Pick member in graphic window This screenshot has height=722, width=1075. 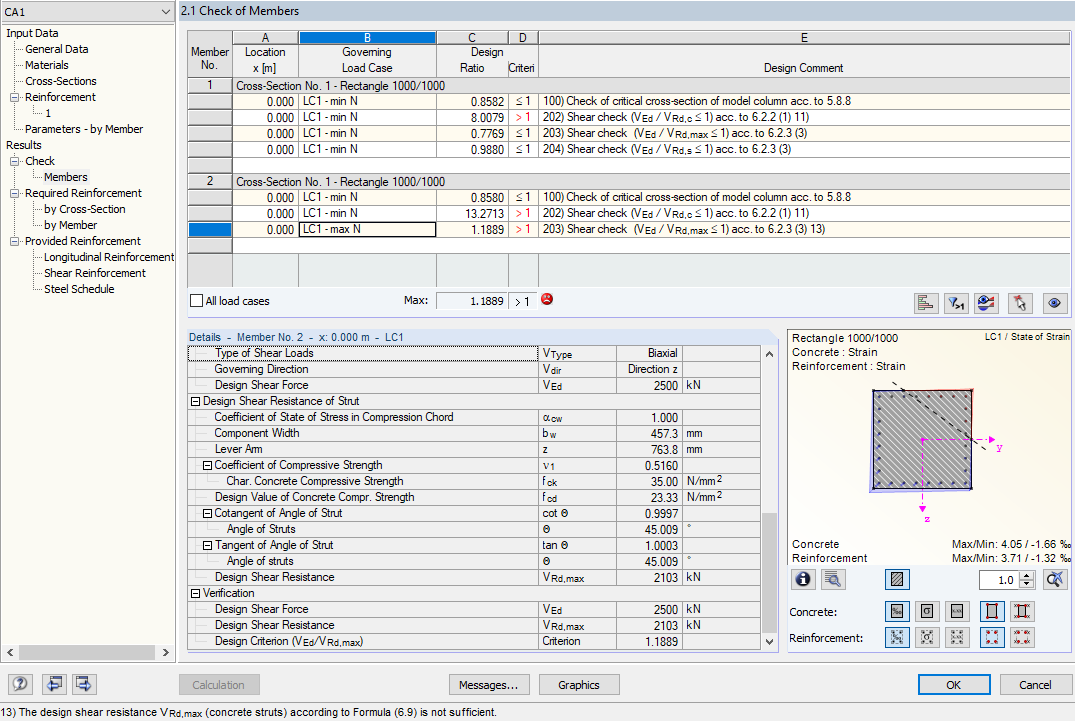(1020, 303)
